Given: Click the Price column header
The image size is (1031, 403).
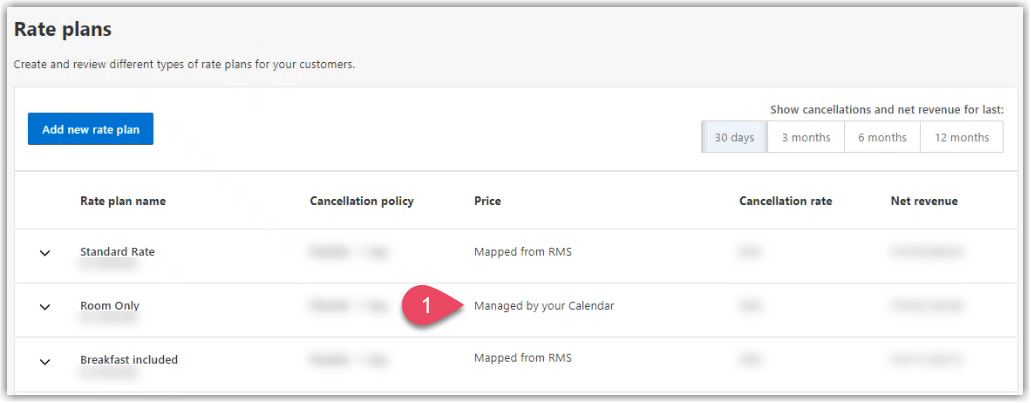Looking at the screenshot, I should (487, 201).
